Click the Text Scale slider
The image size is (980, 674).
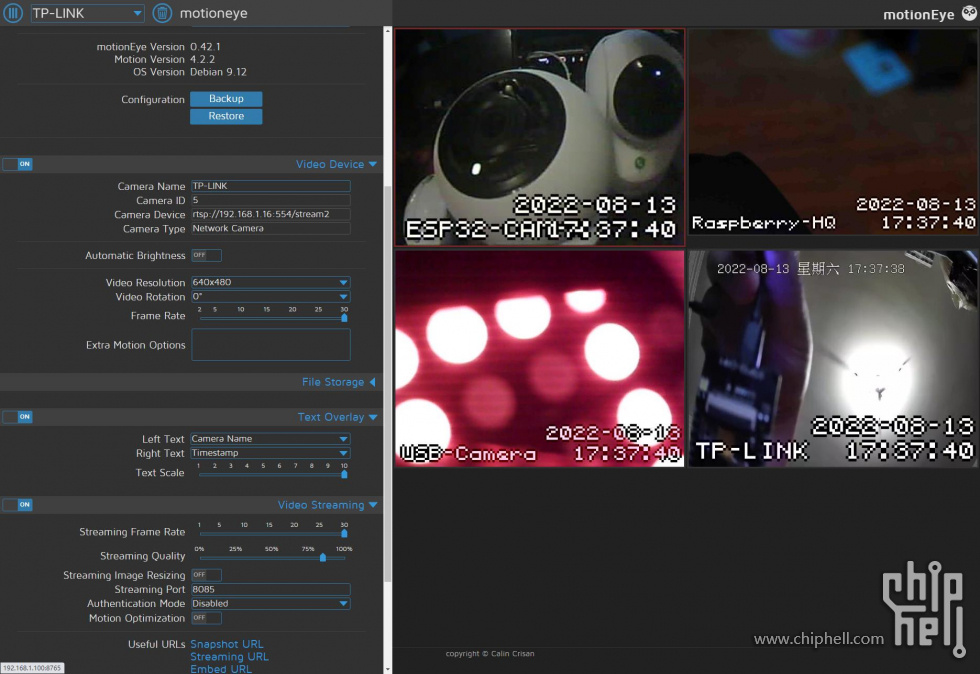coord(272,475)
